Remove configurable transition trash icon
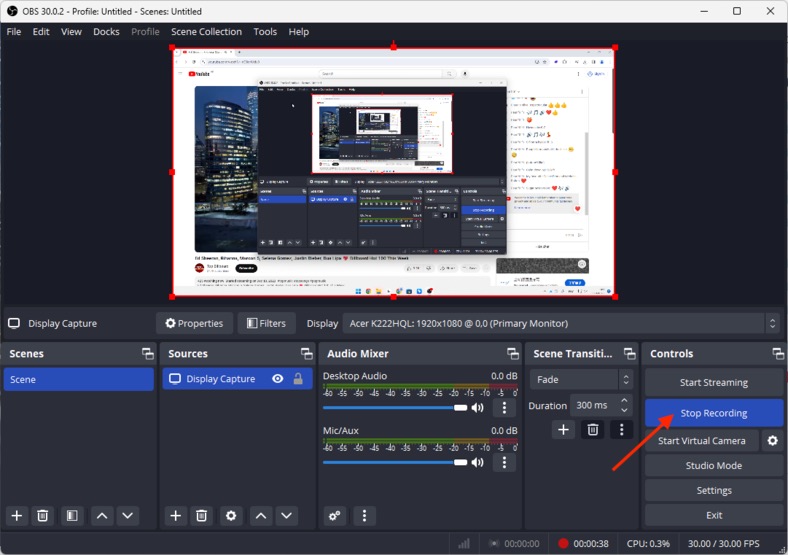Screen dimensions: 788x555 [x=593, y=429]
